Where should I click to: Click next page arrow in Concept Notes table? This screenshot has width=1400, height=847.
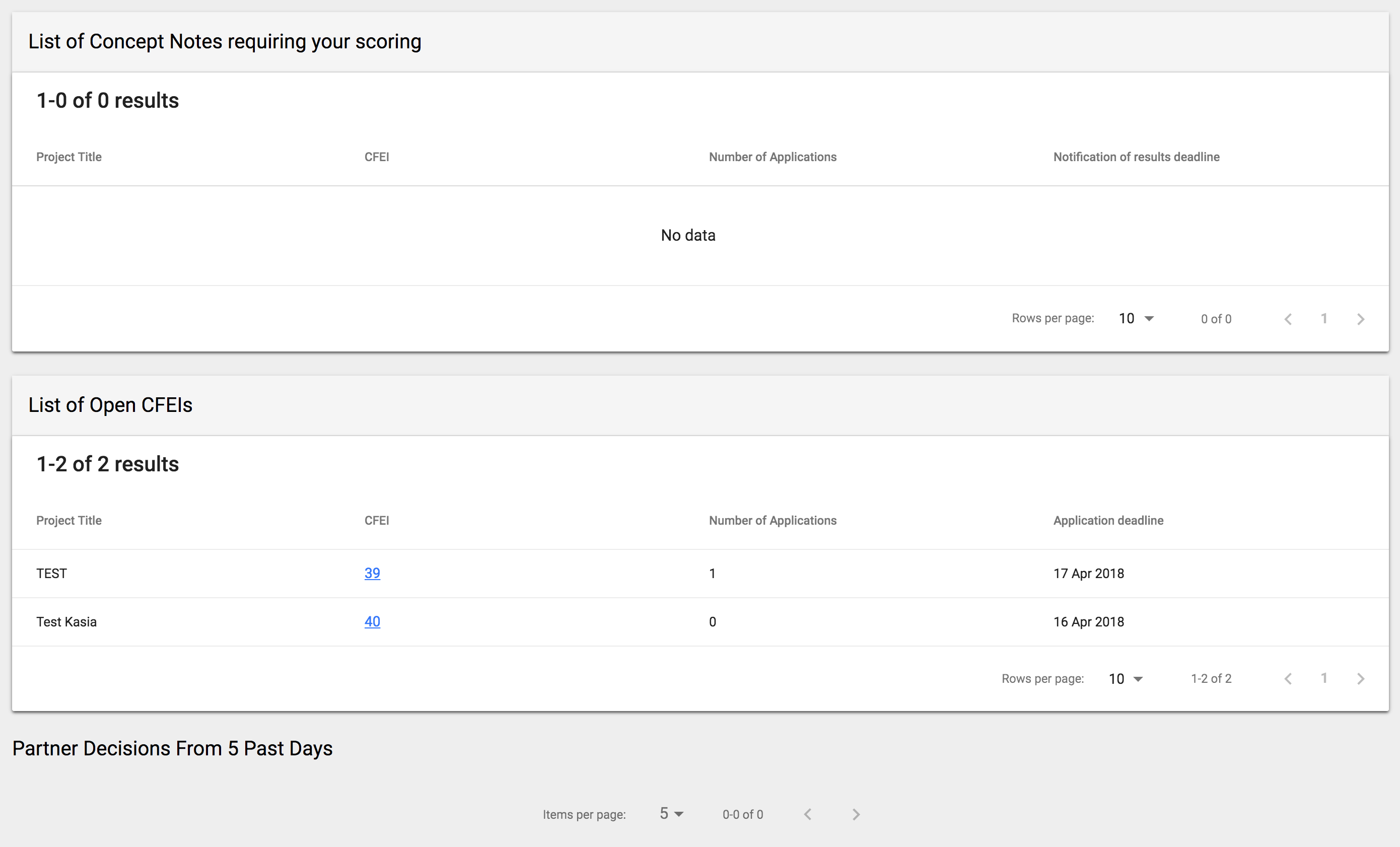click(x=1360, y=319)
